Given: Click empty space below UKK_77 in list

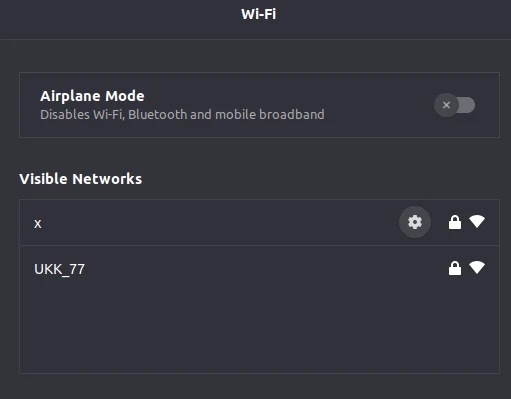Looking at the screenshot, I should pos(259,332).
